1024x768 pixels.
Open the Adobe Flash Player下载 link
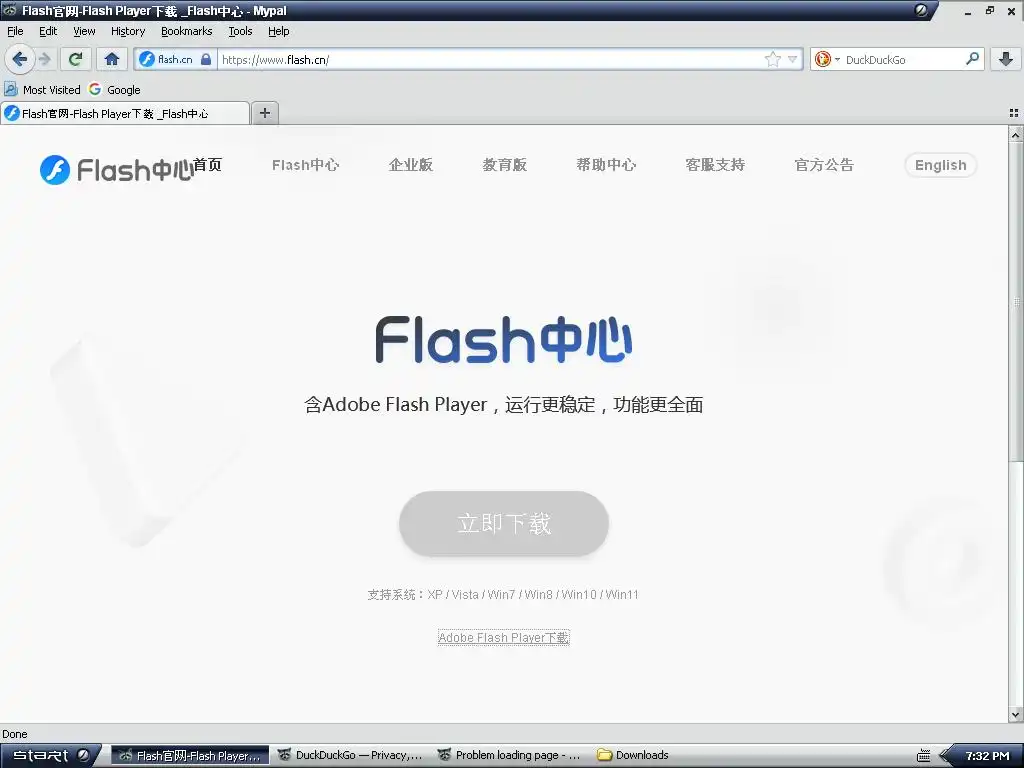tap(504, 637)
